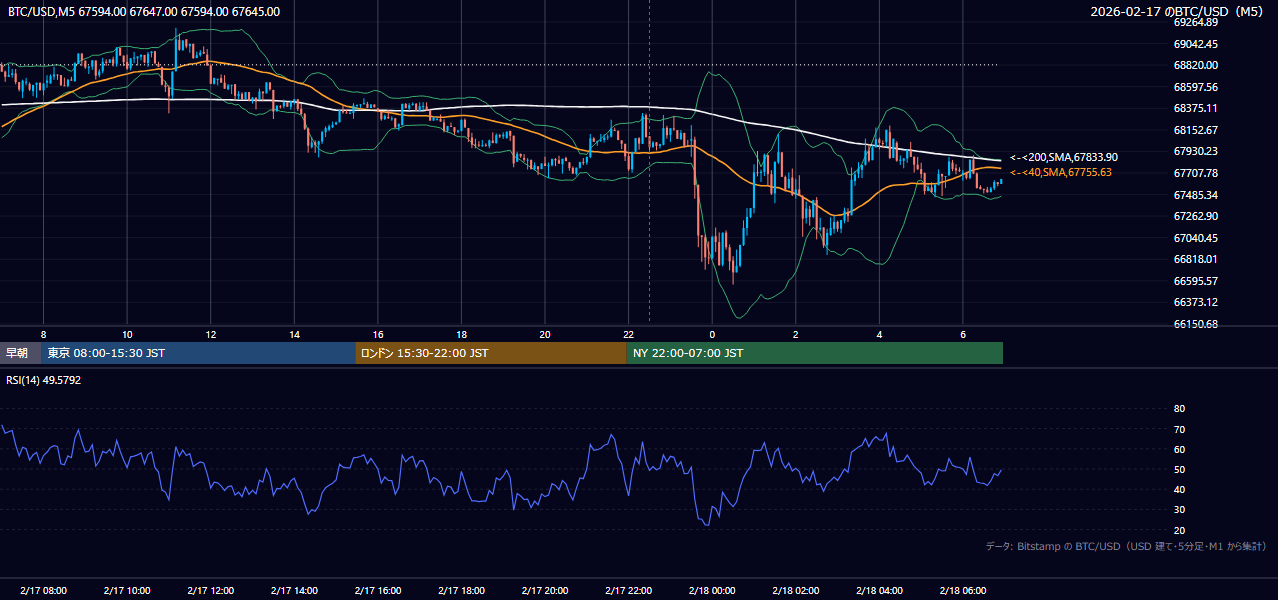Image resolution: width=1278 pixels, height=600 pixels.
Task: Click the 2/17 08:00 time label
Action: 43,591
